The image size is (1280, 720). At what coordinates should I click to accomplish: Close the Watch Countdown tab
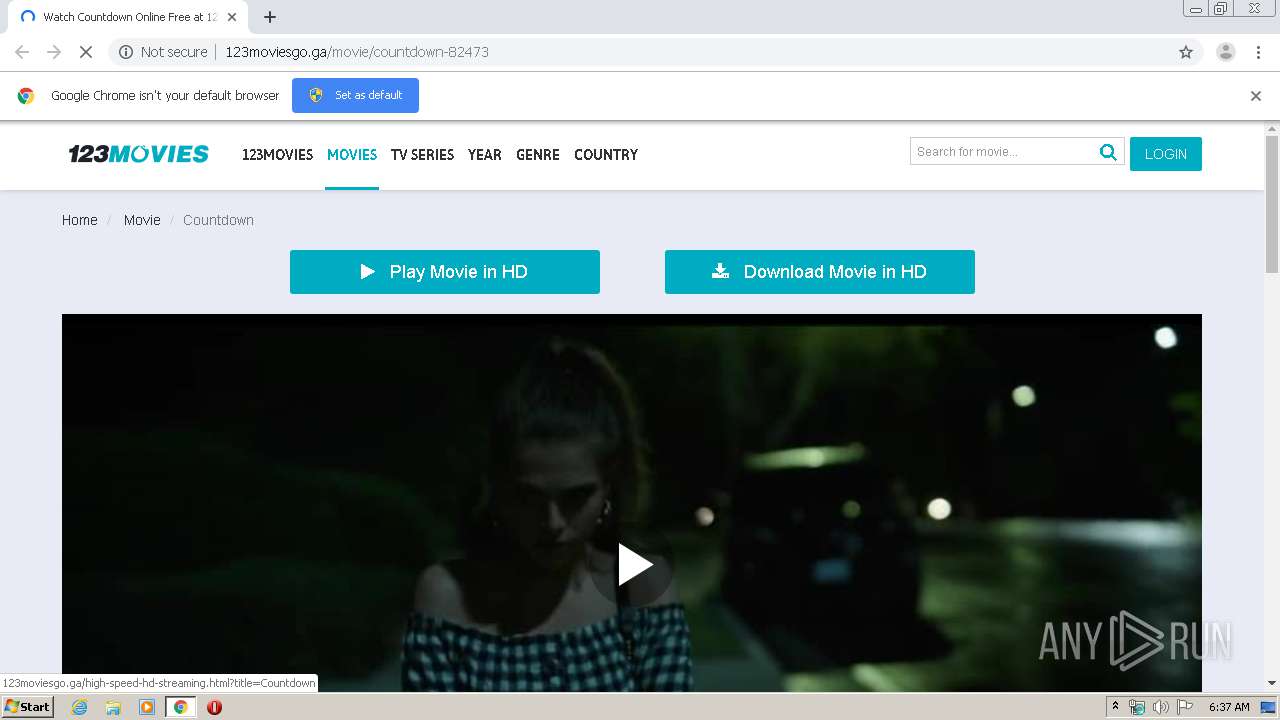(x=232, y=17)
